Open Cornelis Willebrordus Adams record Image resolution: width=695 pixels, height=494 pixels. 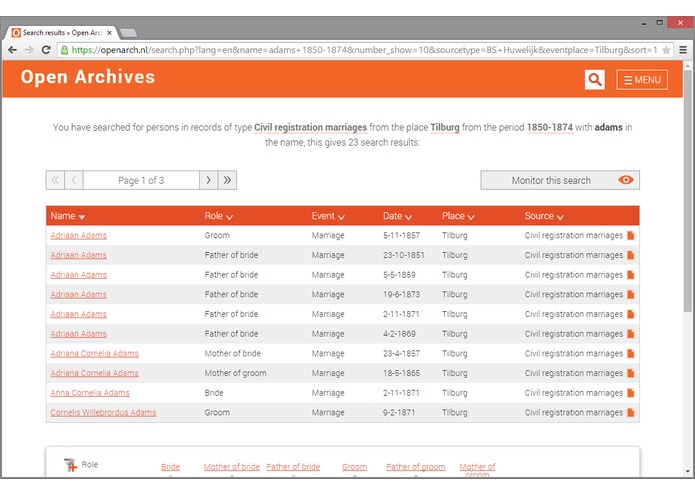tap(103, 412)
